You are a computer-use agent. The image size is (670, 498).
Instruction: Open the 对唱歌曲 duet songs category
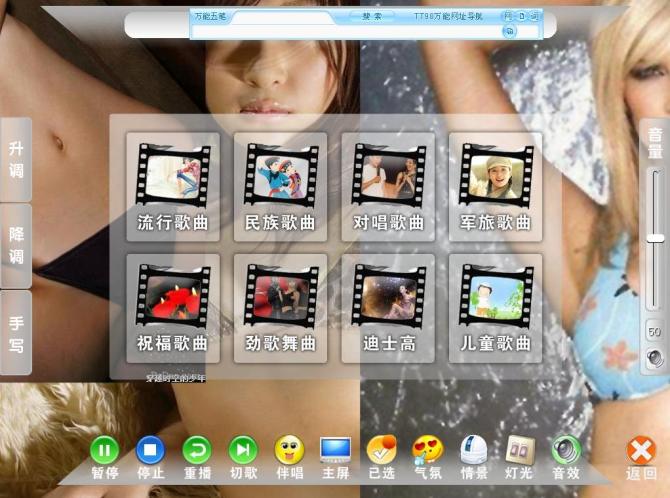coord(388,188)
